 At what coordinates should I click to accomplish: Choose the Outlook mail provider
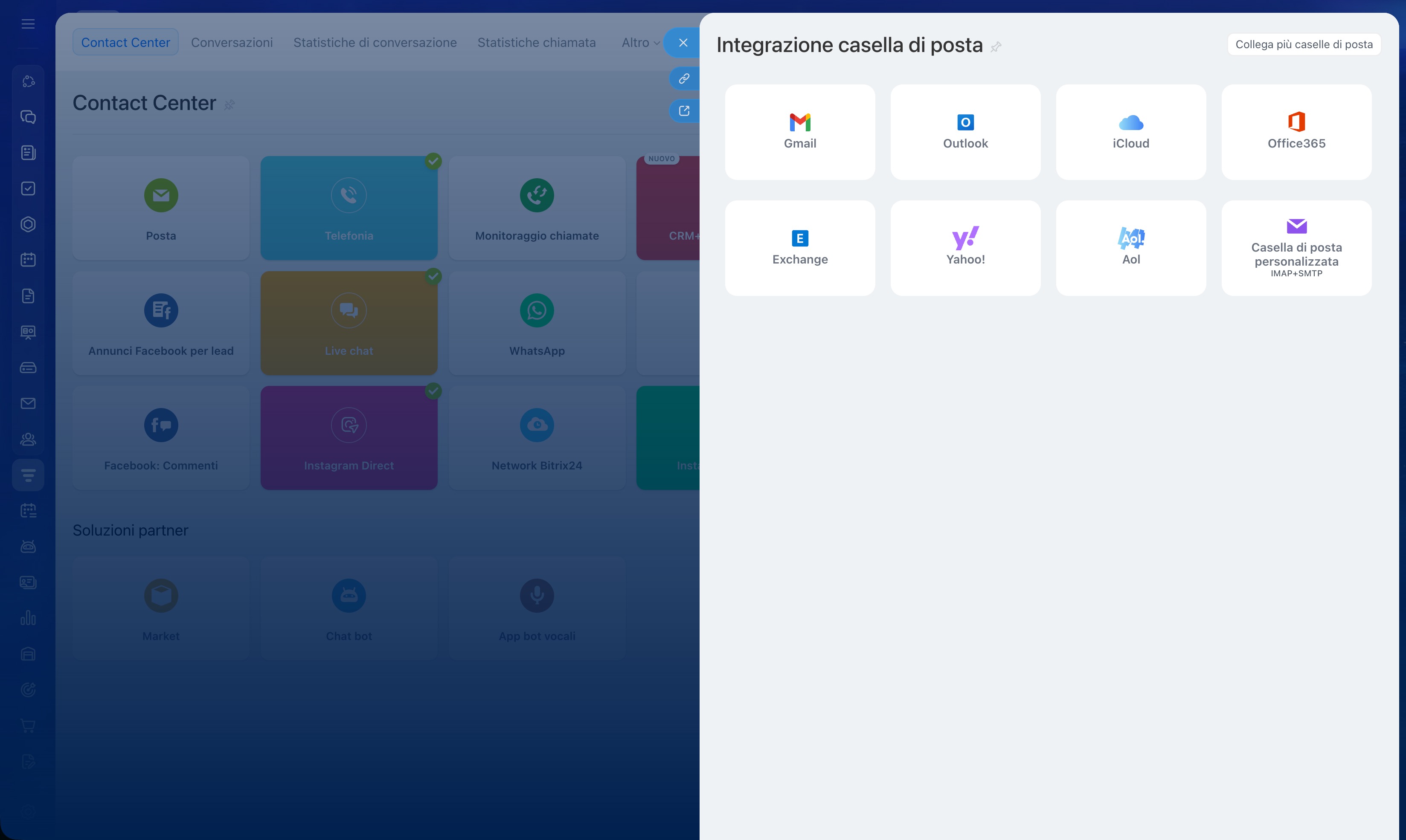click(x=965, y=132)
